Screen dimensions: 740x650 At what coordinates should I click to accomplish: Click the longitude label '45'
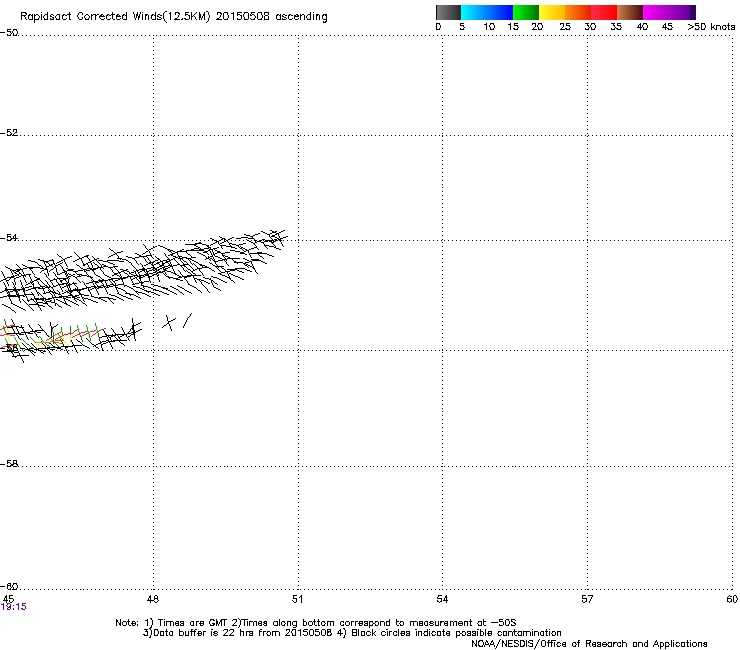pyautogui.click(x=8, y=599)
